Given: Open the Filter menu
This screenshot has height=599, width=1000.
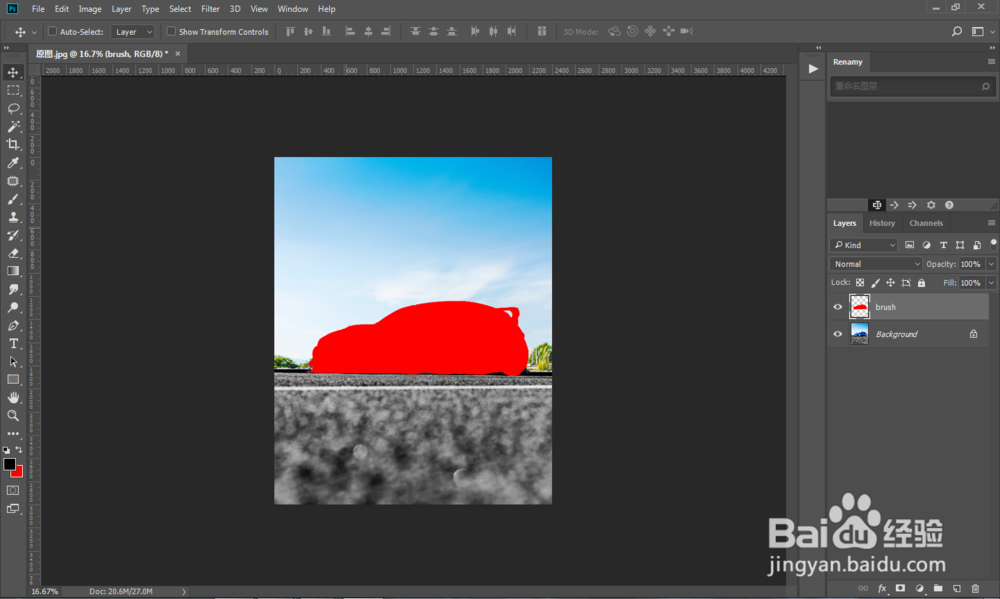Looking at the screenshot, I should 210,9.
